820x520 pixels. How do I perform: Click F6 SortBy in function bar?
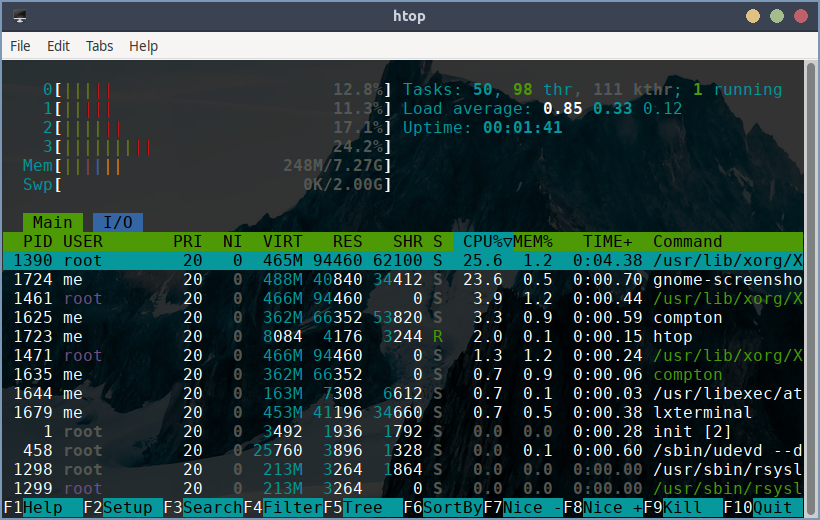point(443,507)
